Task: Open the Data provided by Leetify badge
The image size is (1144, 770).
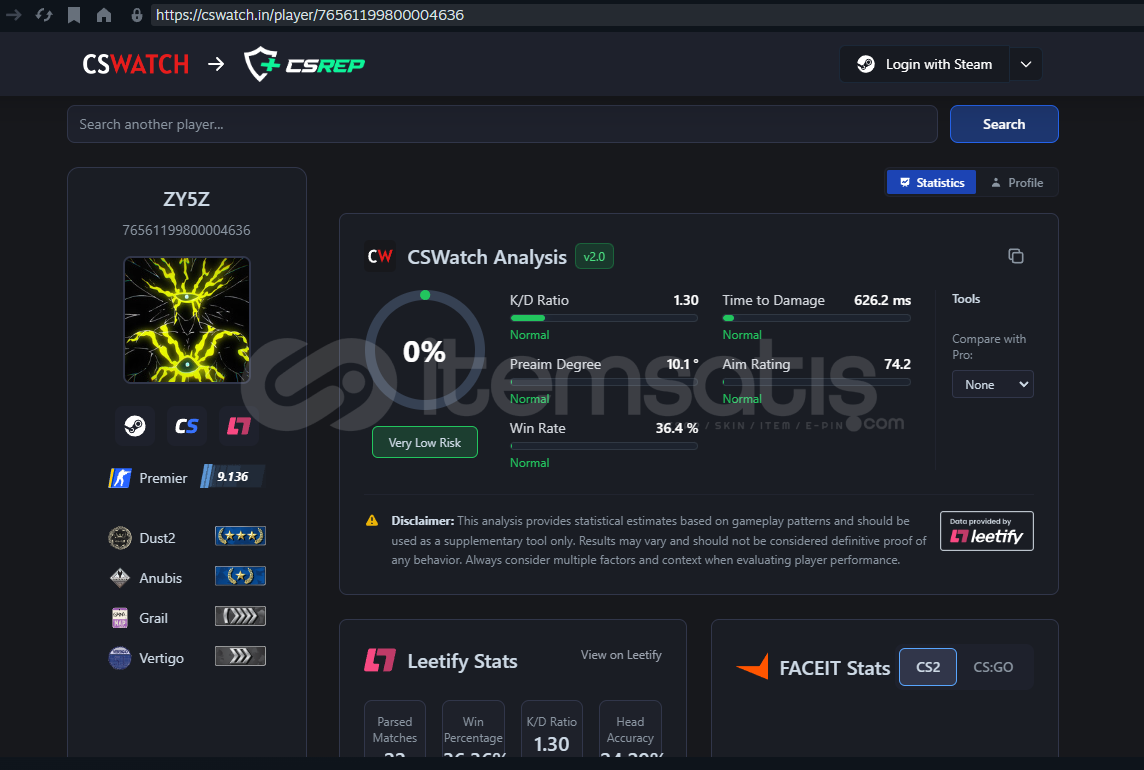Action: coord(986,531)
